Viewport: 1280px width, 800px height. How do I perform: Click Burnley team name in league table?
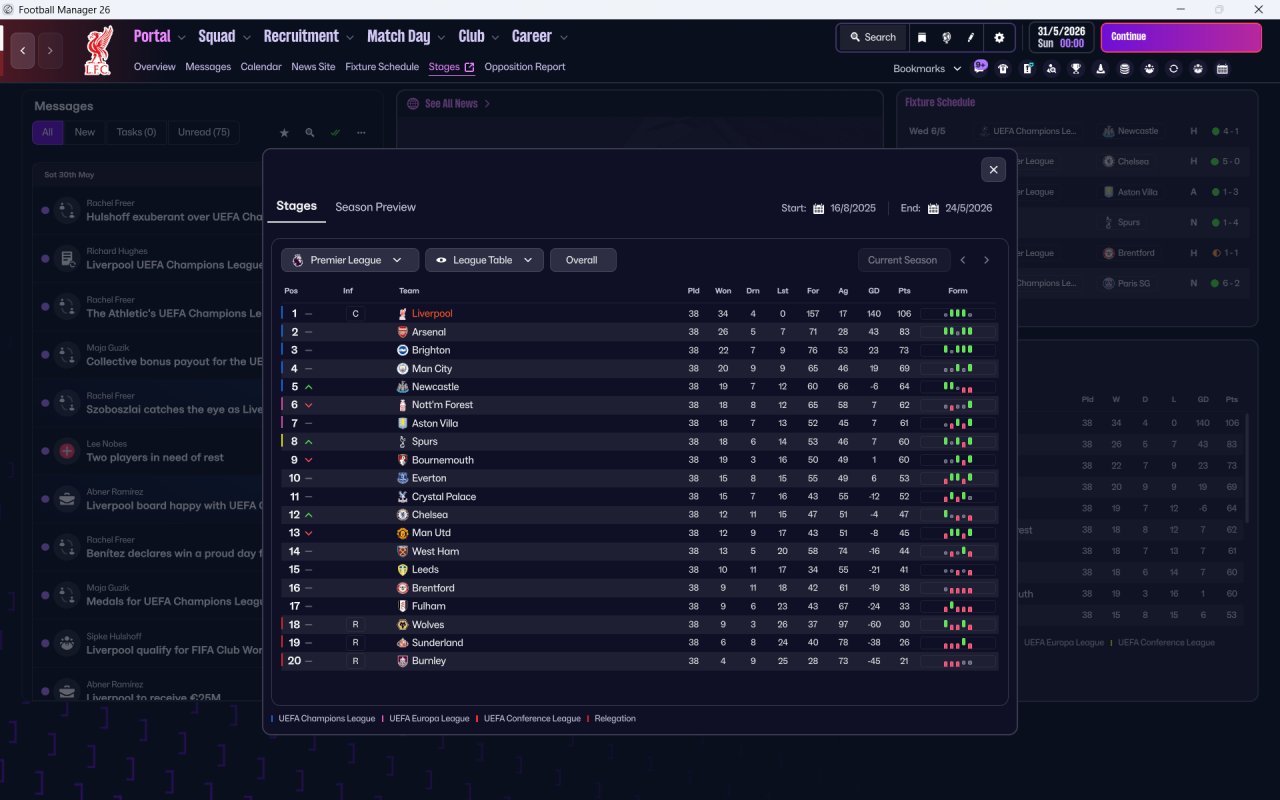pos(429,661)
